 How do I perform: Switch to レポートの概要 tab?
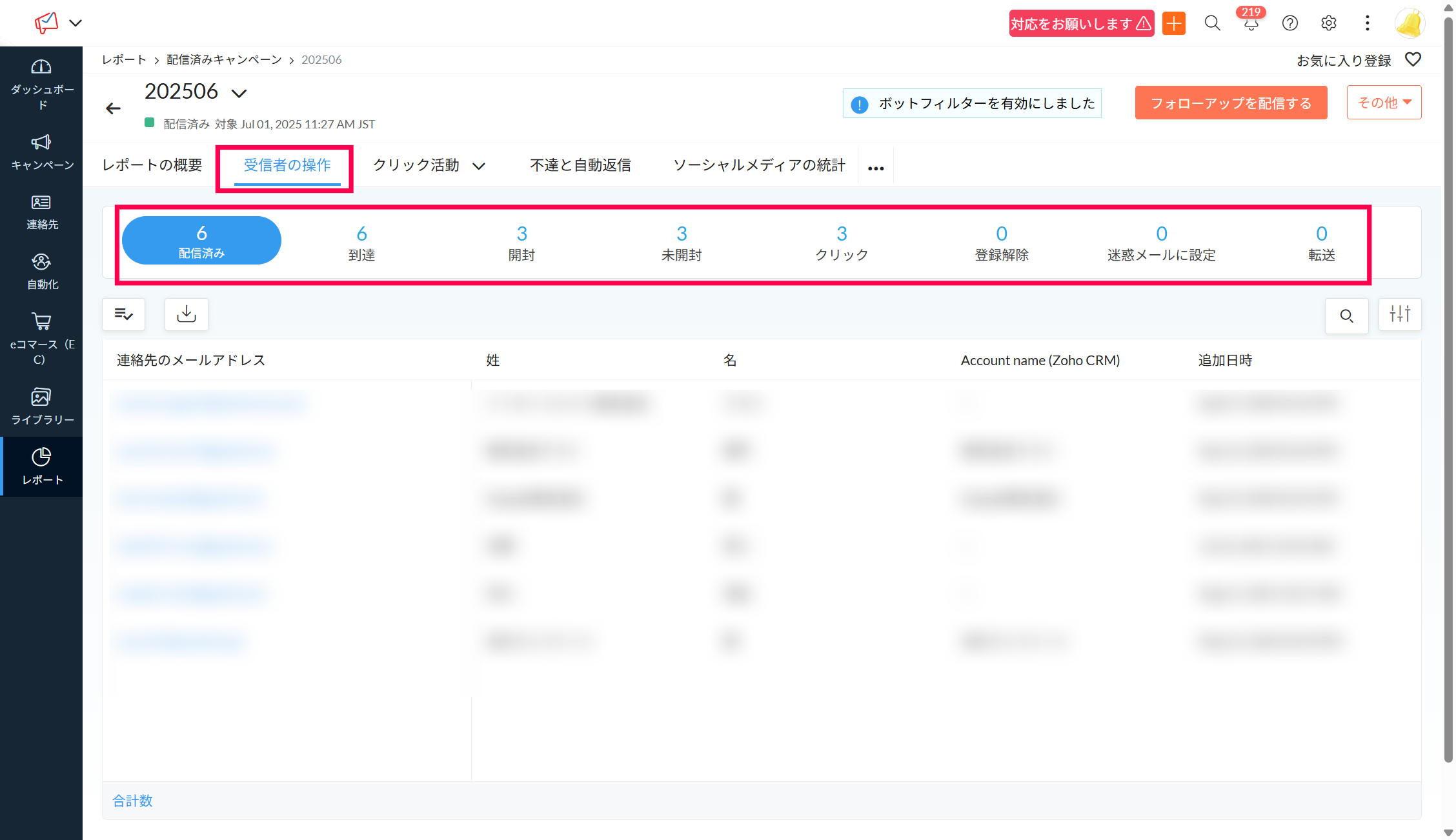[x=152, y=165]
